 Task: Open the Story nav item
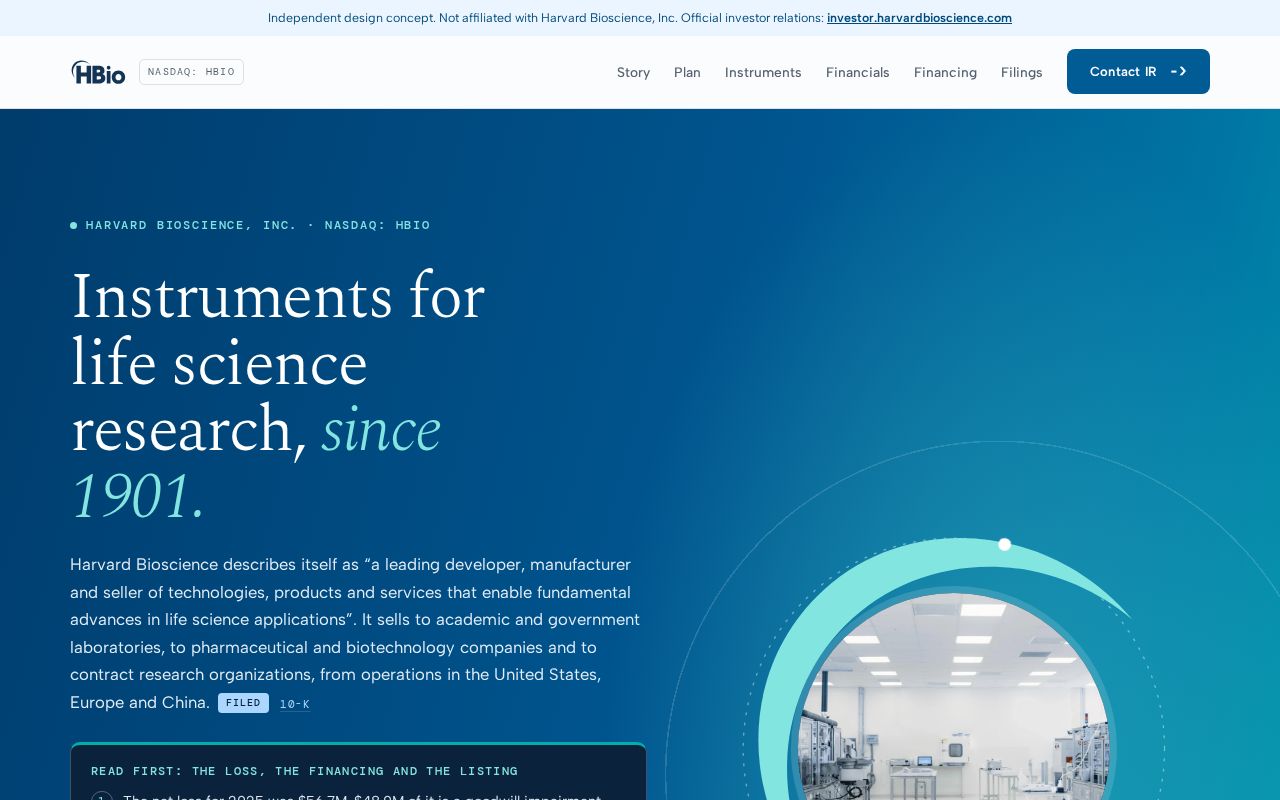(633, 72)
